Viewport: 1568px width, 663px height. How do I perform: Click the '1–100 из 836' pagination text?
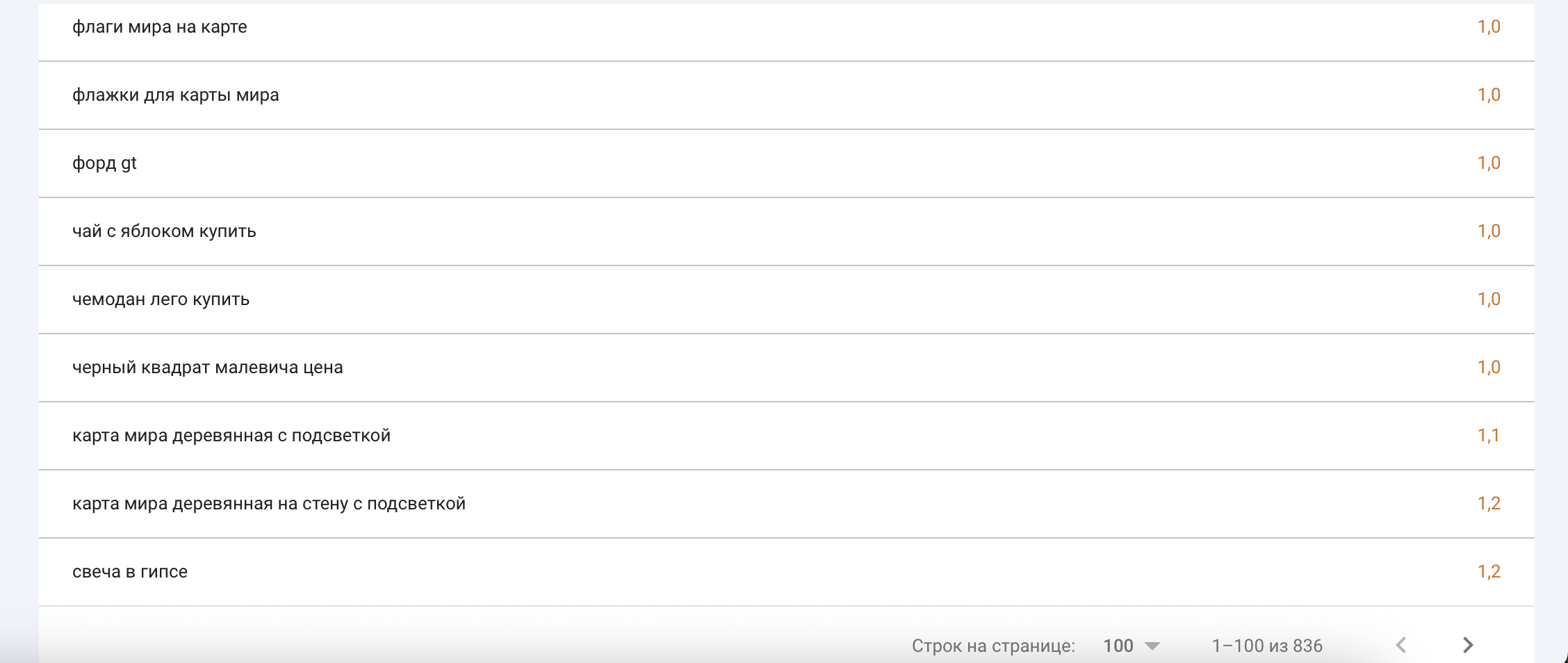(1267, 646)
